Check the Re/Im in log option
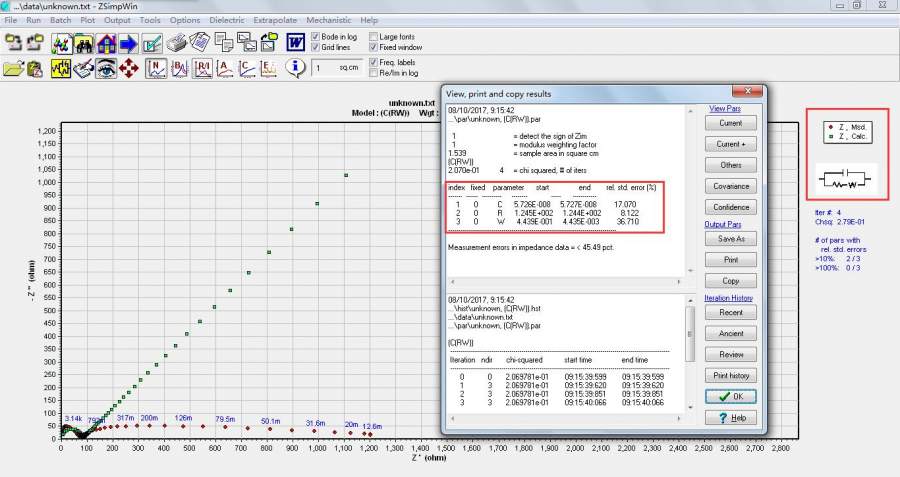 pos(374,73)
